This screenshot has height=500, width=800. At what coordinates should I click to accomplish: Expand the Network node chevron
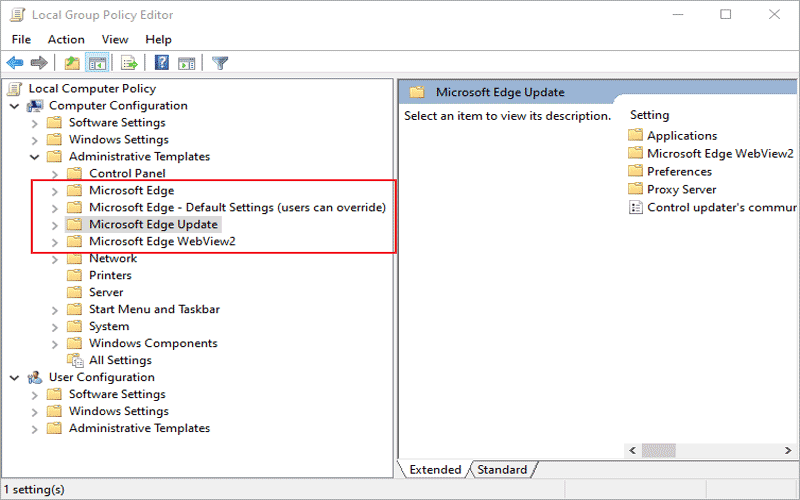55,259
